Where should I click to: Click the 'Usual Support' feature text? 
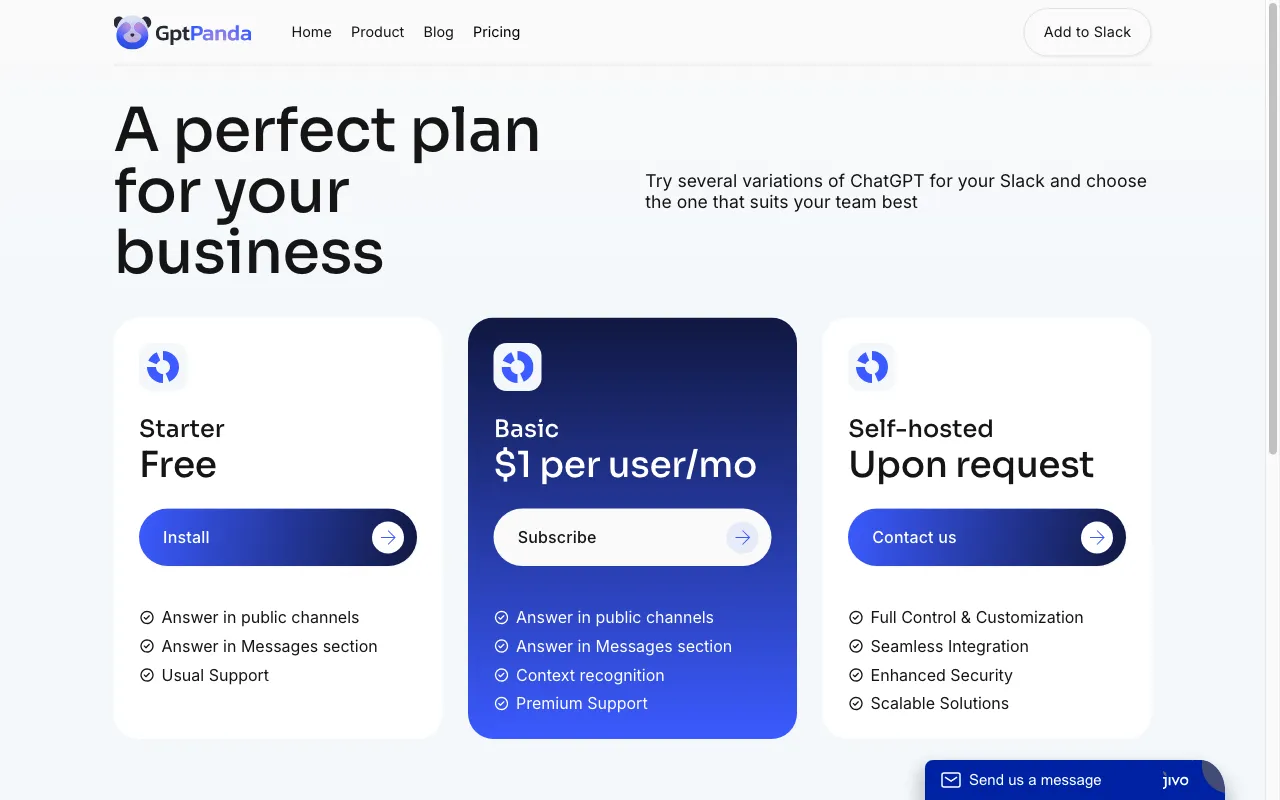tap(215, 675)
